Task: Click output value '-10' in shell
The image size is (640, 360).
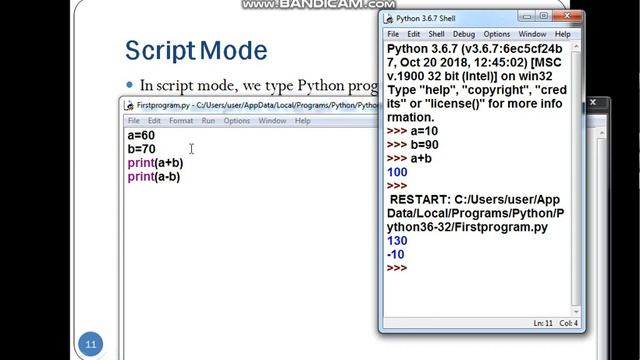Action: coord(396,255)
